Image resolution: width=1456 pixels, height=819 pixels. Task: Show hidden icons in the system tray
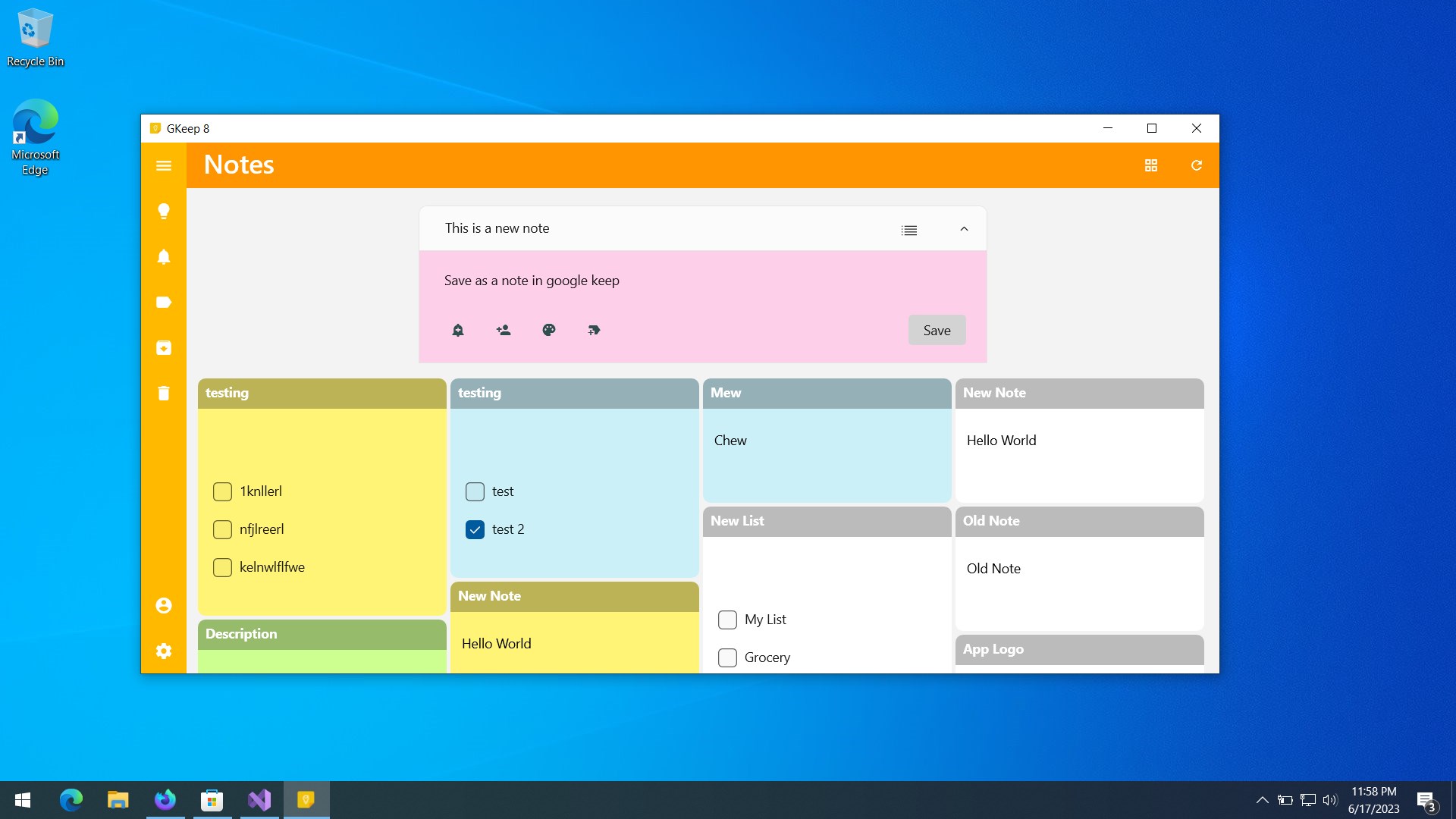click(1262, 799)
